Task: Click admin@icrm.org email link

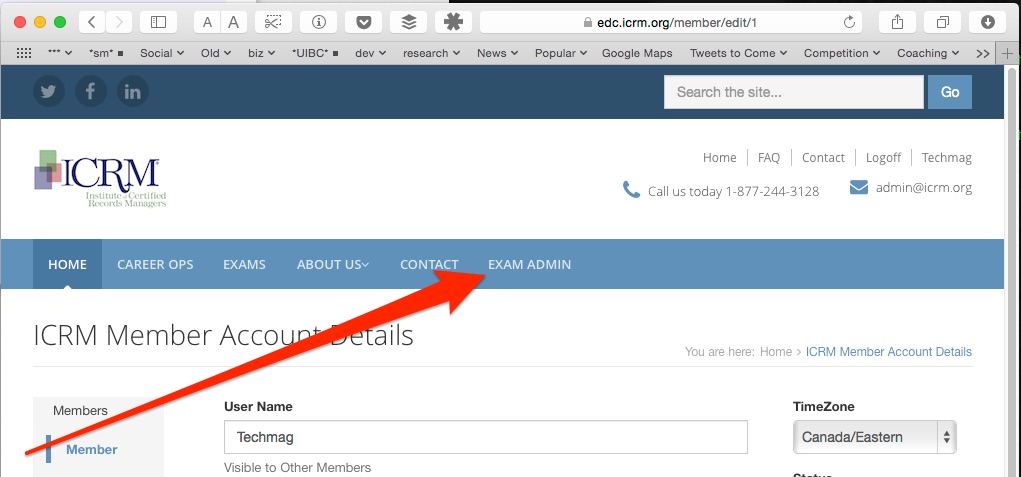Action: coord(923,188)
